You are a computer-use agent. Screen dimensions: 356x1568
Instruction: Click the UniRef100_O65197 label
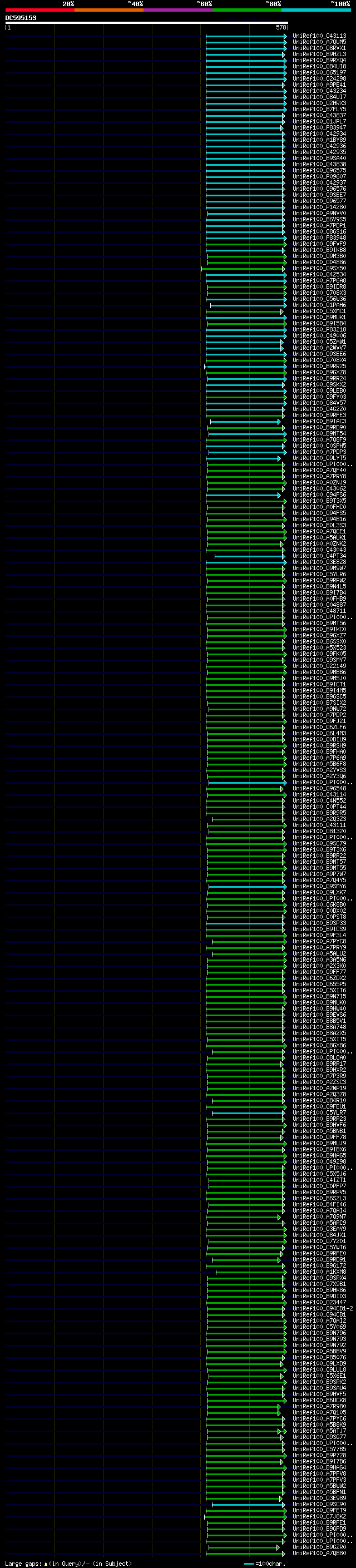[x=319, y=72]
